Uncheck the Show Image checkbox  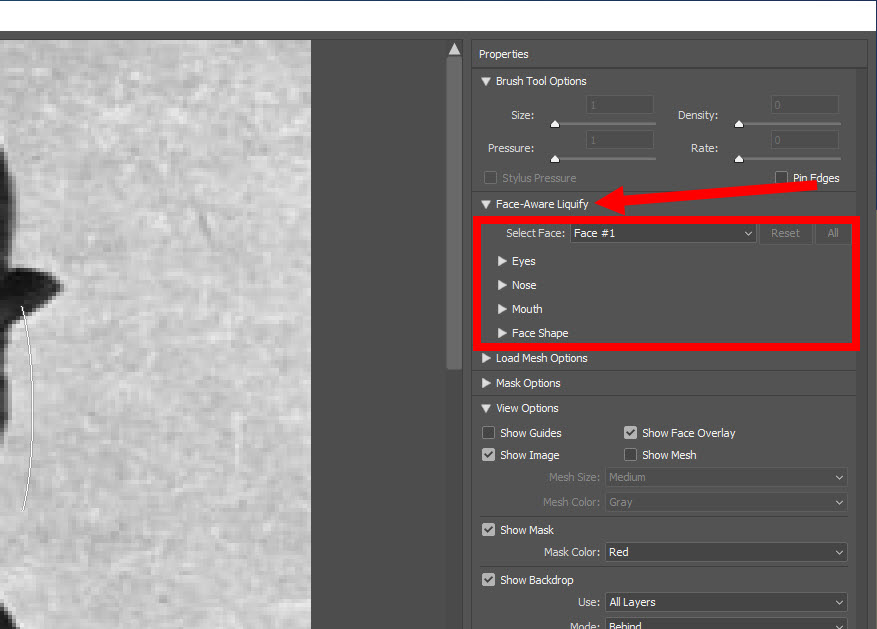[488, 455]
